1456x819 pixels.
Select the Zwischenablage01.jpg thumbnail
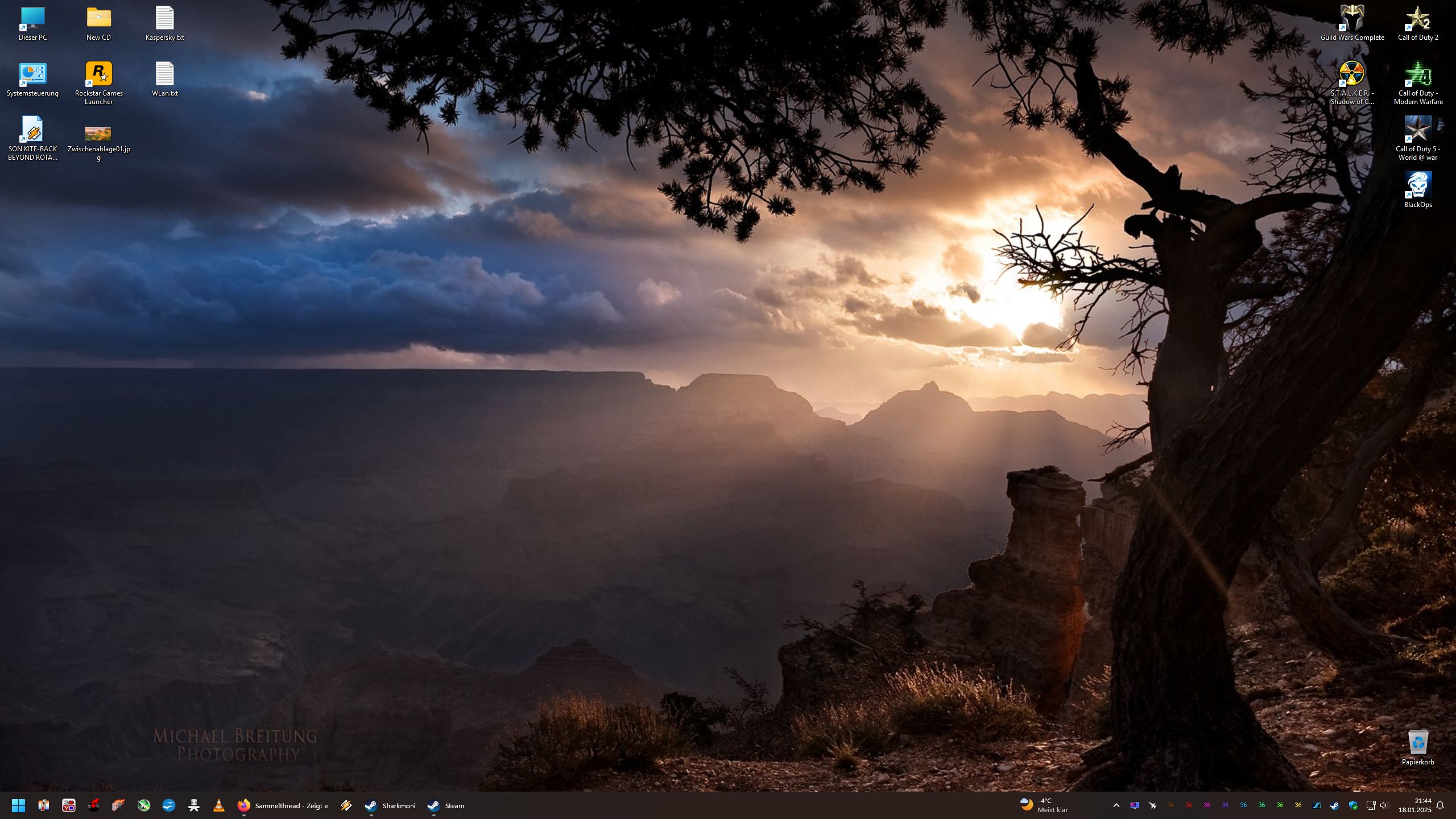[98, 134]
